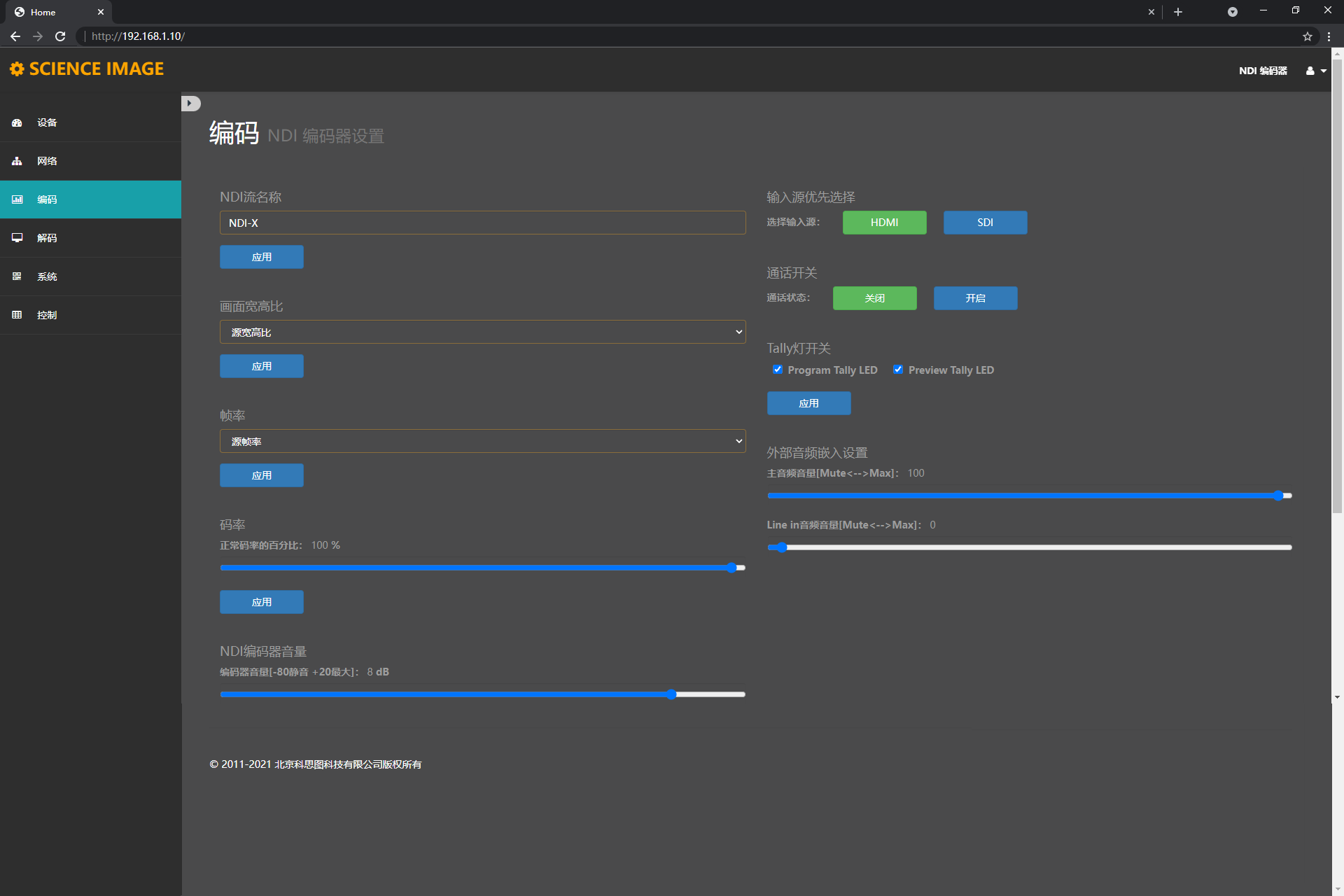Collapse sidebar with the arrow toggle

click(x=190, y=104)
